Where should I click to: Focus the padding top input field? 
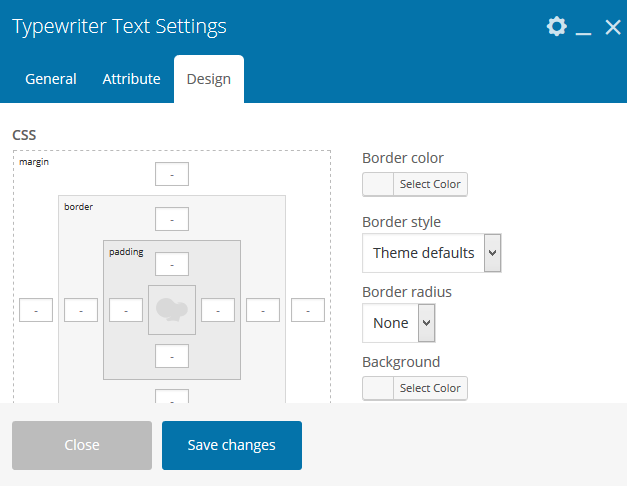pyautogui.click(x=172, y=264)
